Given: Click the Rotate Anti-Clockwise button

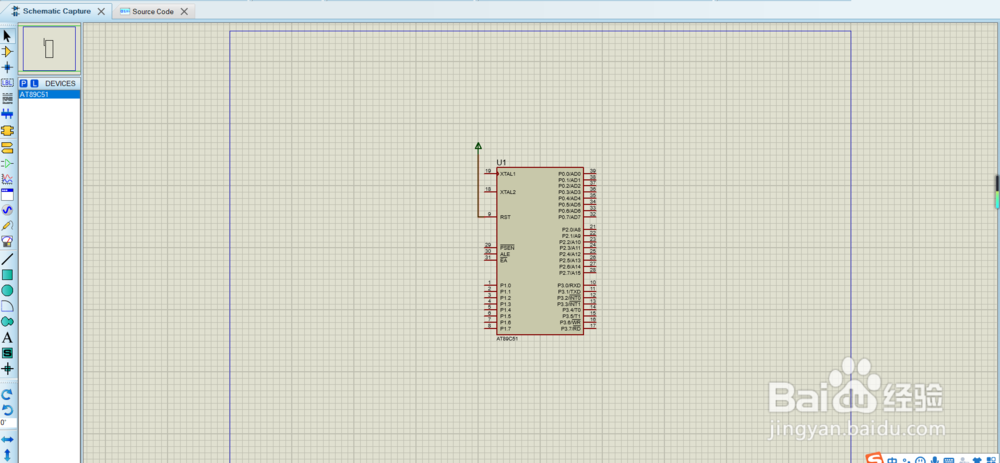Looking at the screenshot, I should pos(8,409).
